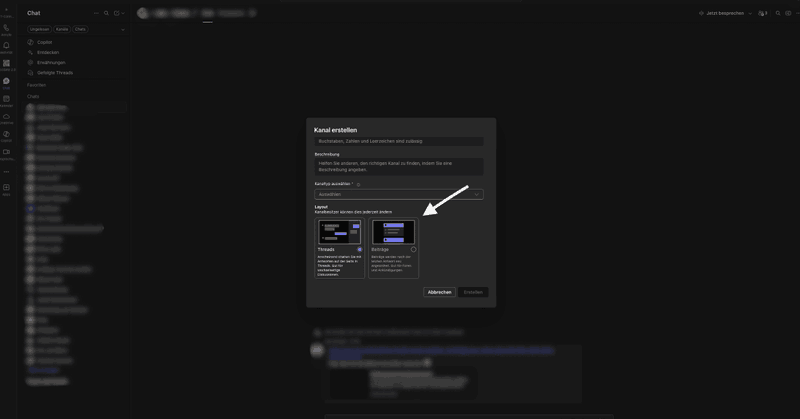Click the Abbrechen button
The image size is (800, 419).
coord(439,292)
